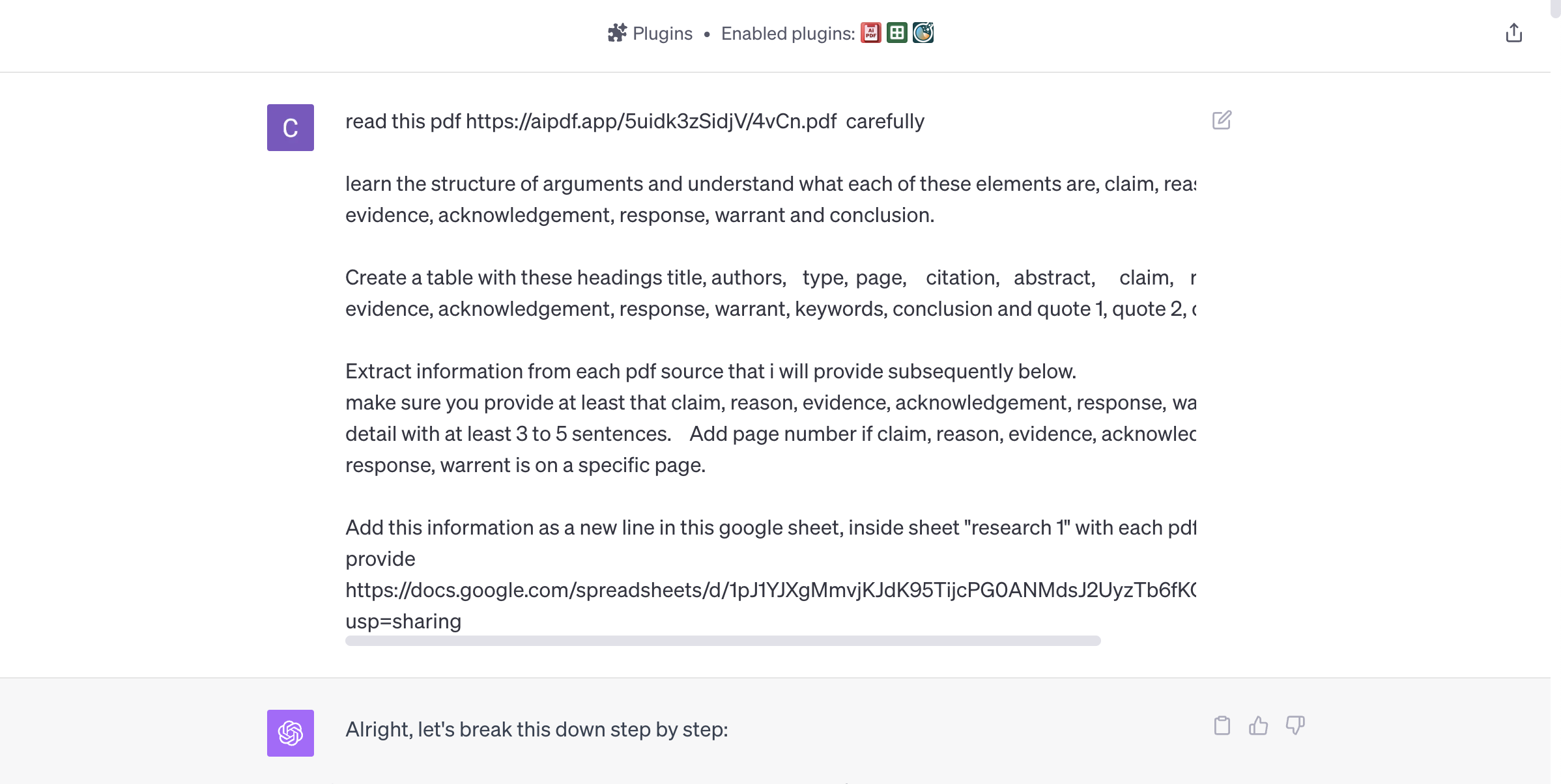
Task: Copy the assistant response with clipboard icon
Action: tap(1222, 725)
